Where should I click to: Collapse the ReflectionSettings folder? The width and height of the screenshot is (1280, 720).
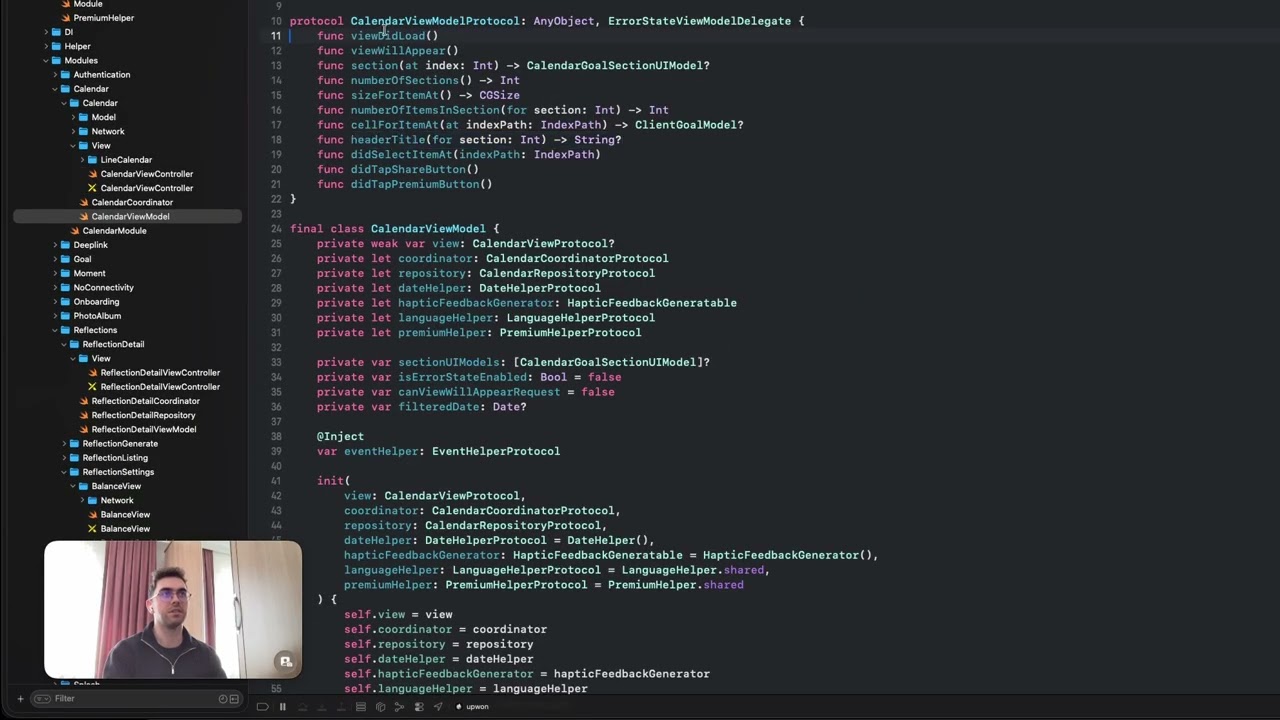pyautogui.click(x=64, y=472)
